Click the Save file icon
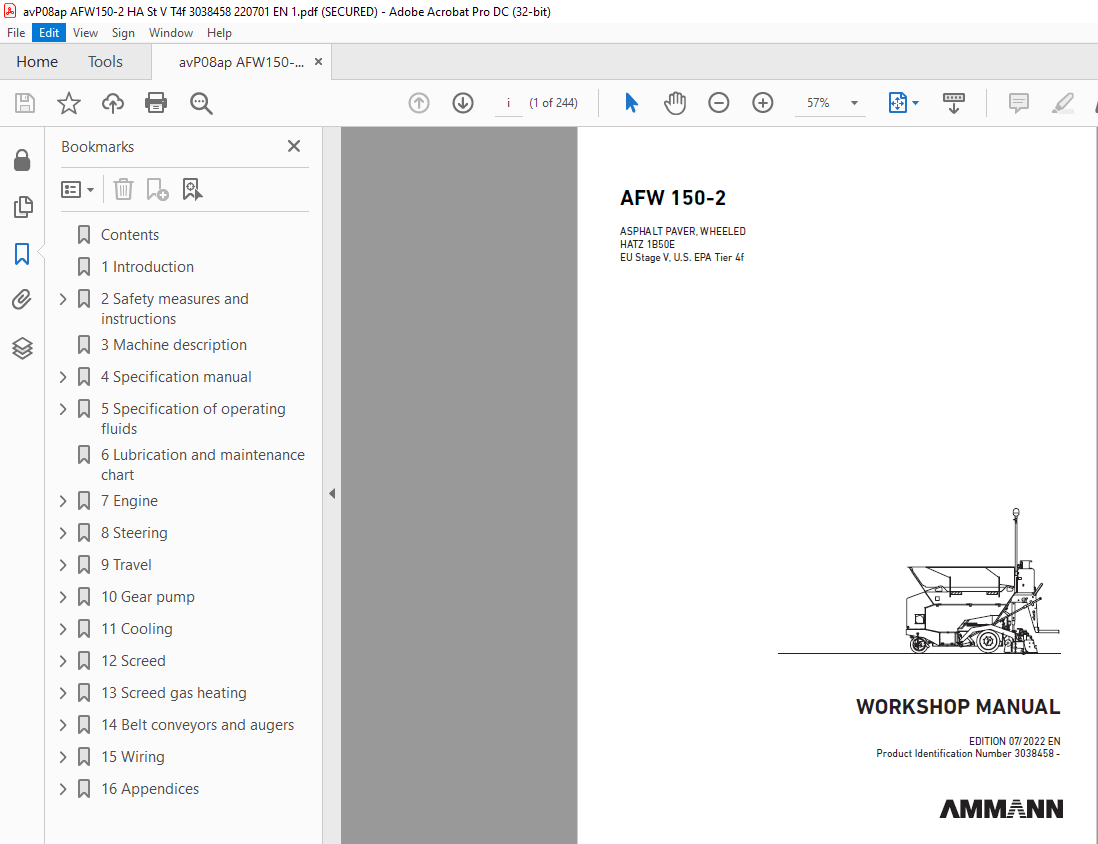1098x844 pixels. tap(25, 103)
